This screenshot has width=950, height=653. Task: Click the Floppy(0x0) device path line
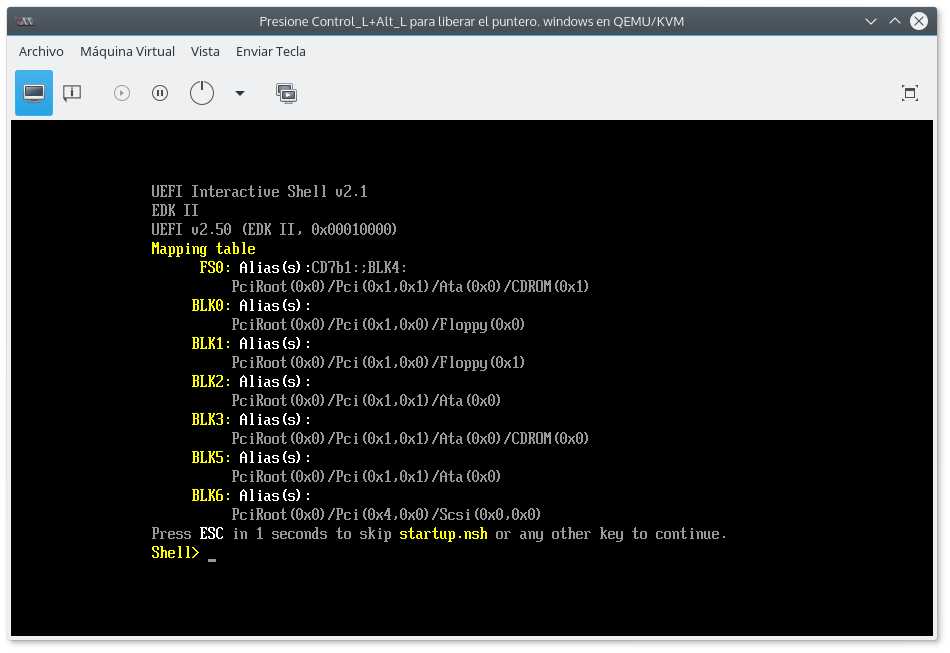(x=378, y=324)
